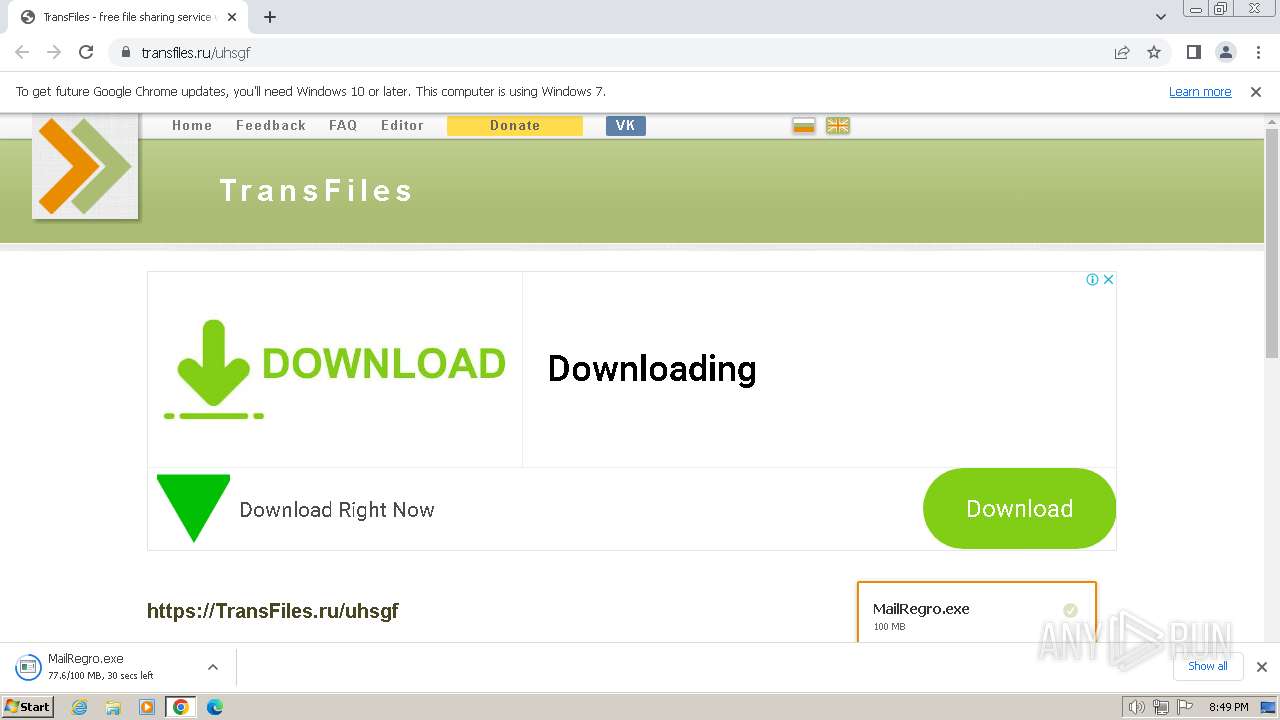Screen dimensions: 1280x720
Task: Click the TransFiles orange arrow logo
Action: point(85,166)
